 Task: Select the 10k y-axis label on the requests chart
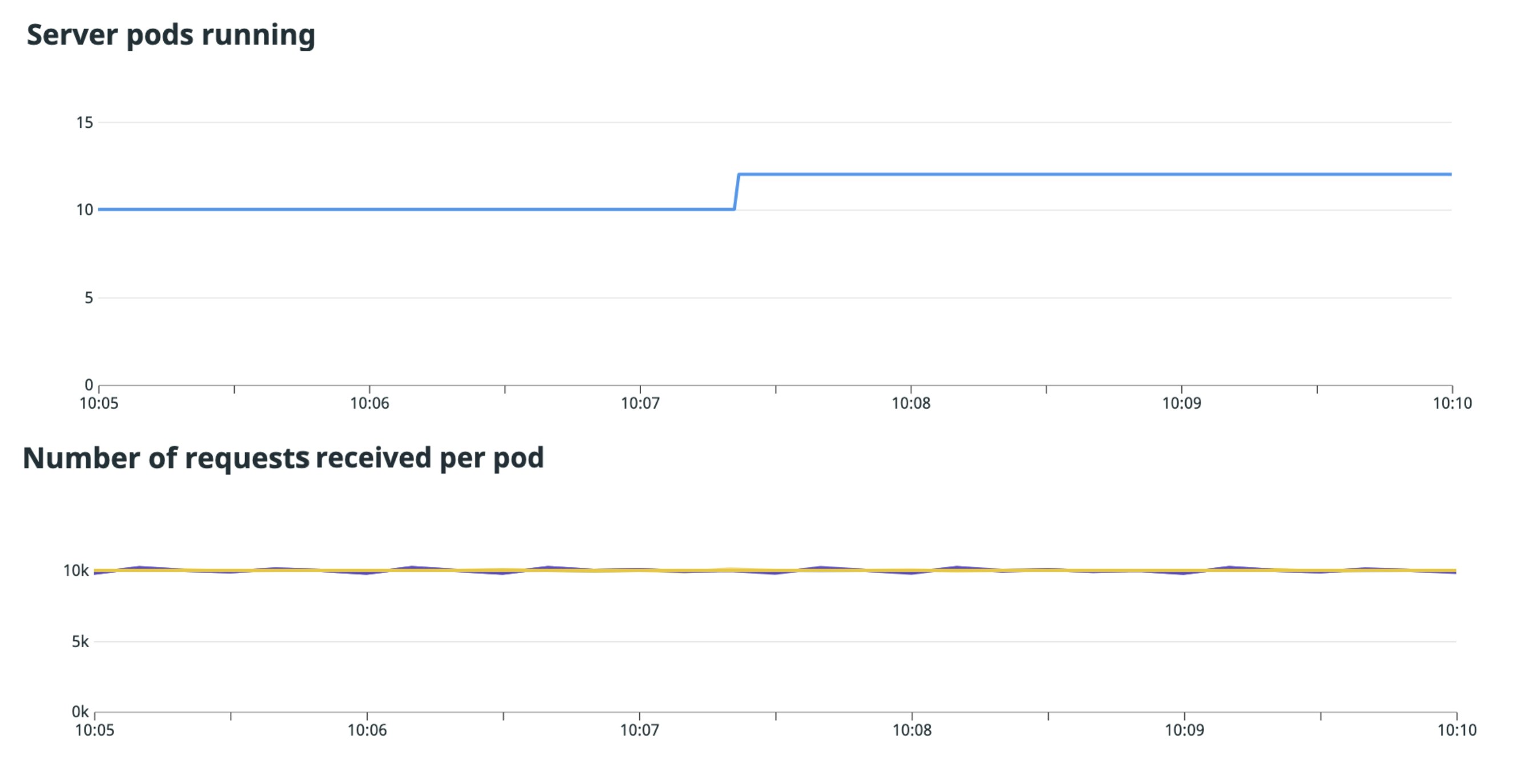tap(75, 571)
